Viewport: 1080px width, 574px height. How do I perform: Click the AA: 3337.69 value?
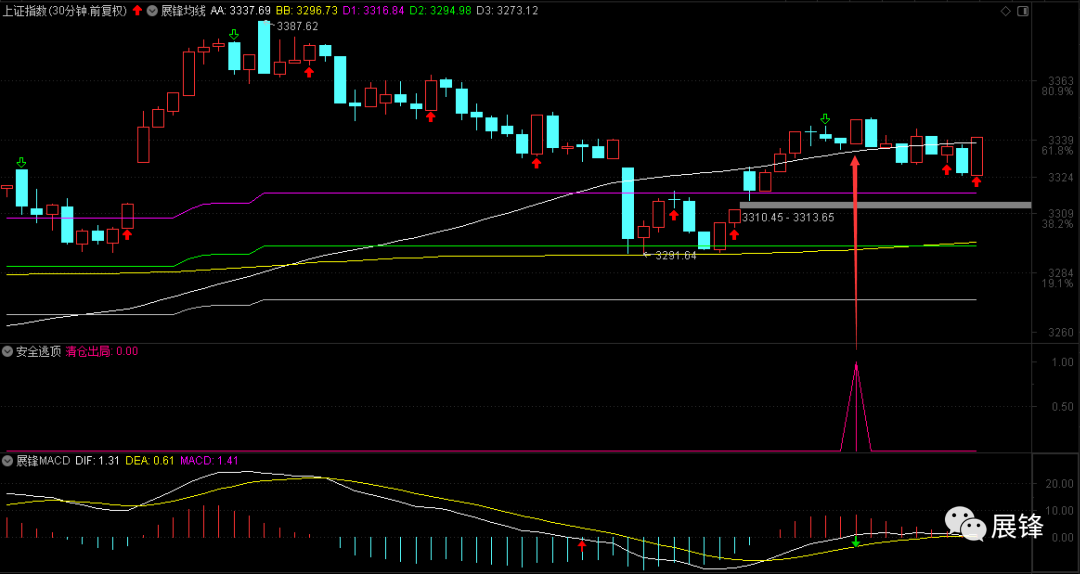click(x=240, y=10)
